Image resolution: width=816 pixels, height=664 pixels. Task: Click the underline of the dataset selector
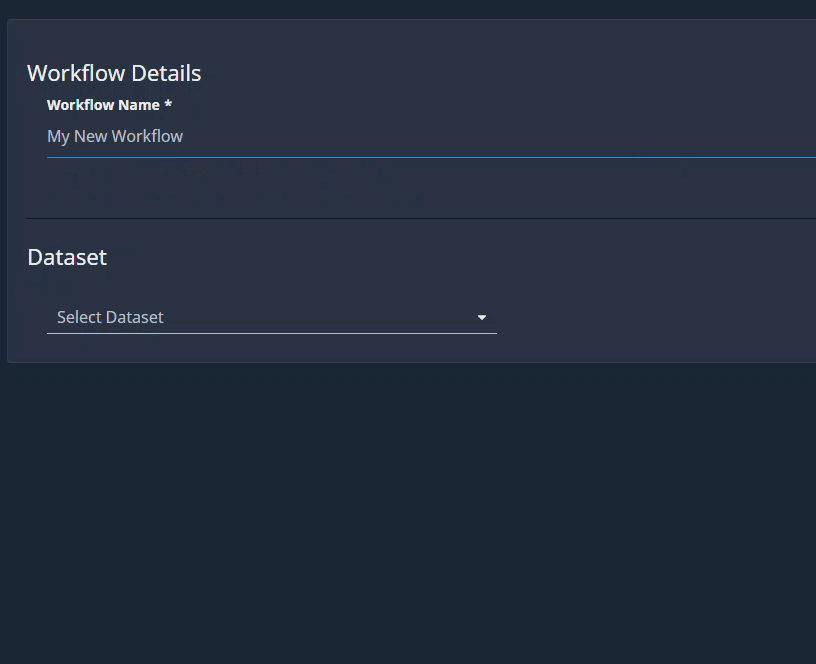(x=271, y=333)
